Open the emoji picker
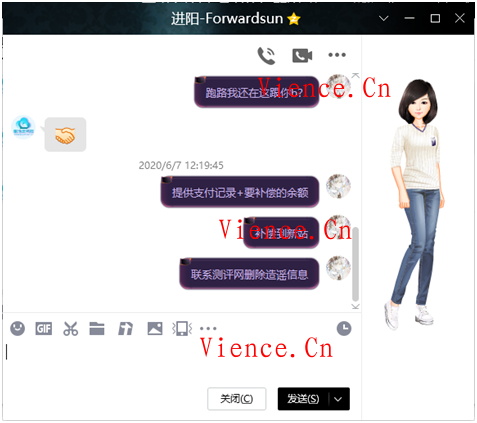The width and height of the screenshot is (477, 423). 17,328
